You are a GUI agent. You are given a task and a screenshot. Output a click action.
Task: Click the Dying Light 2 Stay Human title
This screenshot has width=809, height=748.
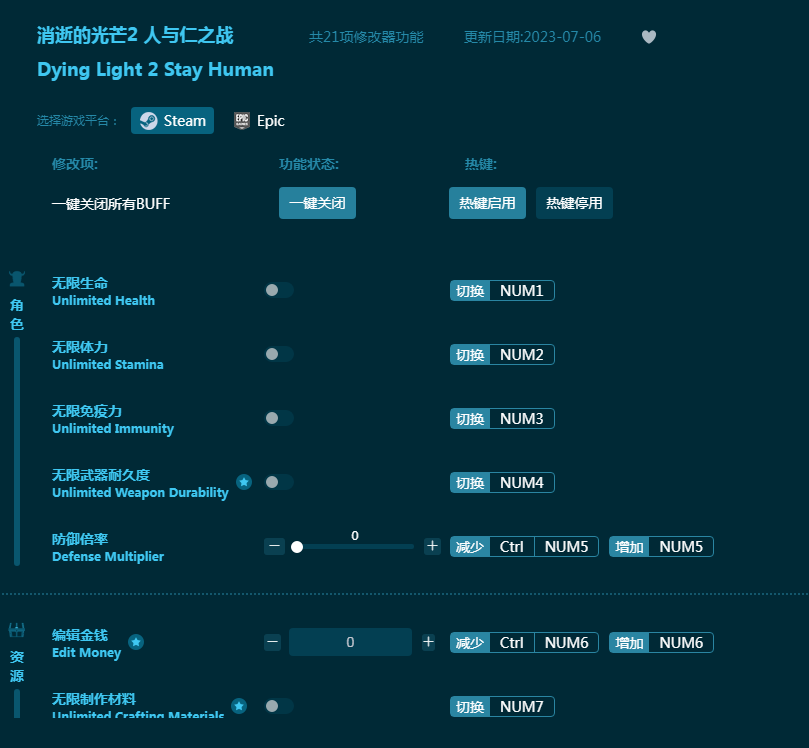pyautogui.click(x=155, y=70)
